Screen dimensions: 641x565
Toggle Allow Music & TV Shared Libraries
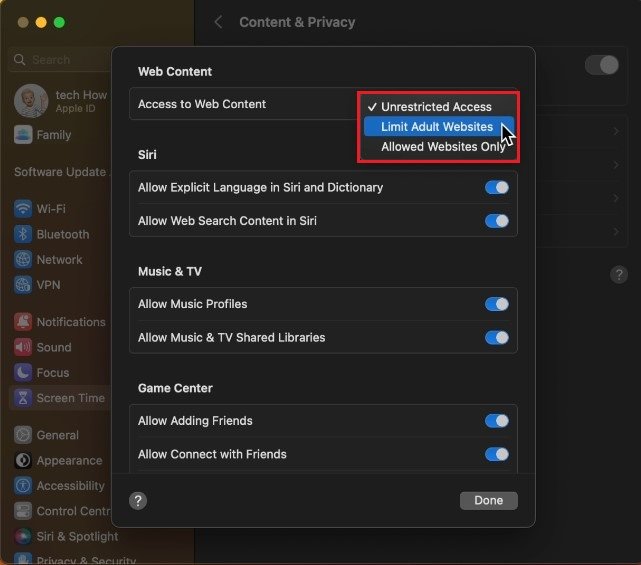[x=497, y=338]
